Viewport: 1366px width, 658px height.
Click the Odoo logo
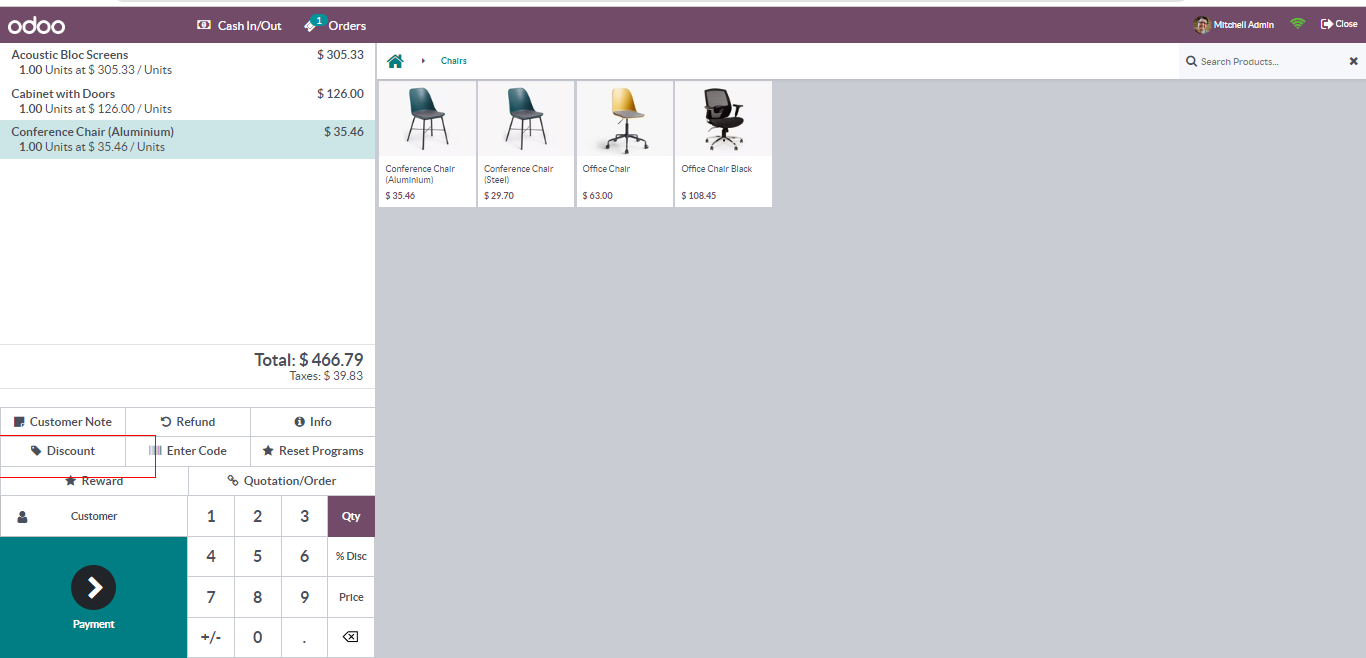coord(37,25)
